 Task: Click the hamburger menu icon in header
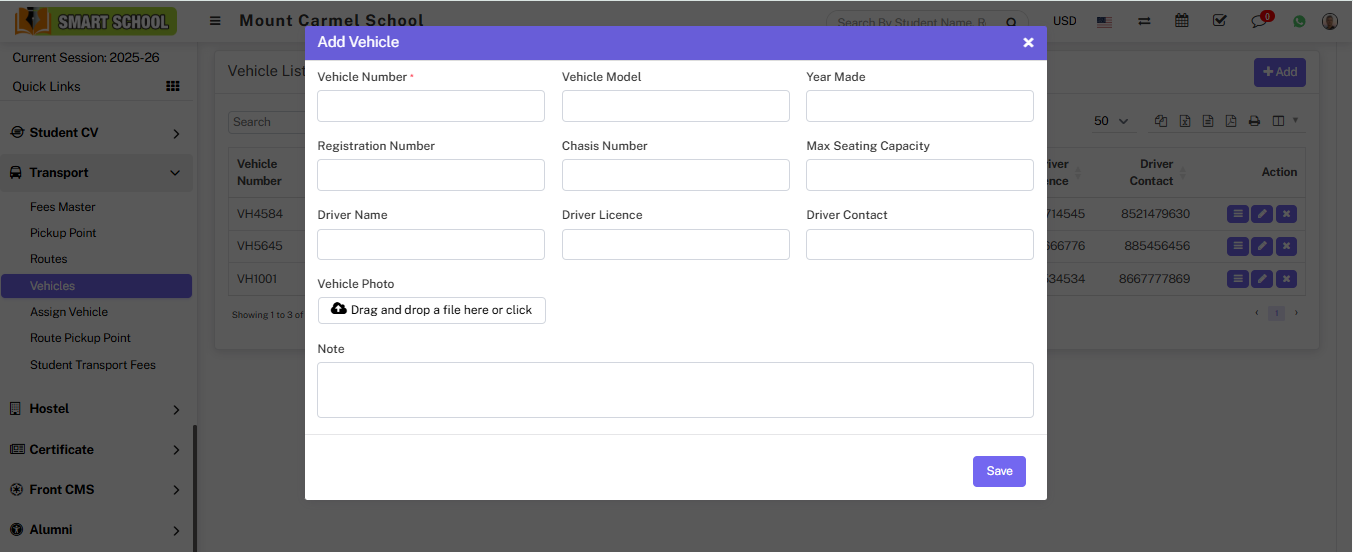(215, 21)
